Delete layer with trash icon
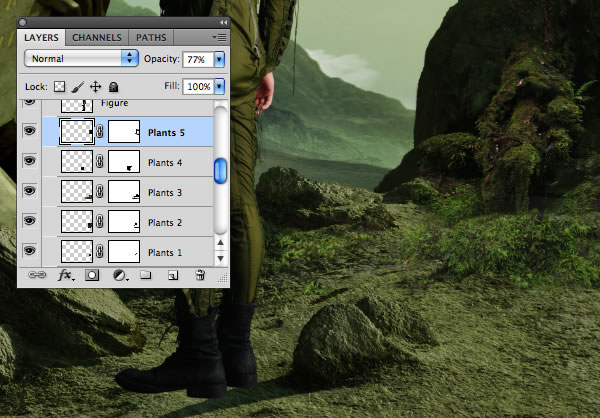 [x=200, y=275]
